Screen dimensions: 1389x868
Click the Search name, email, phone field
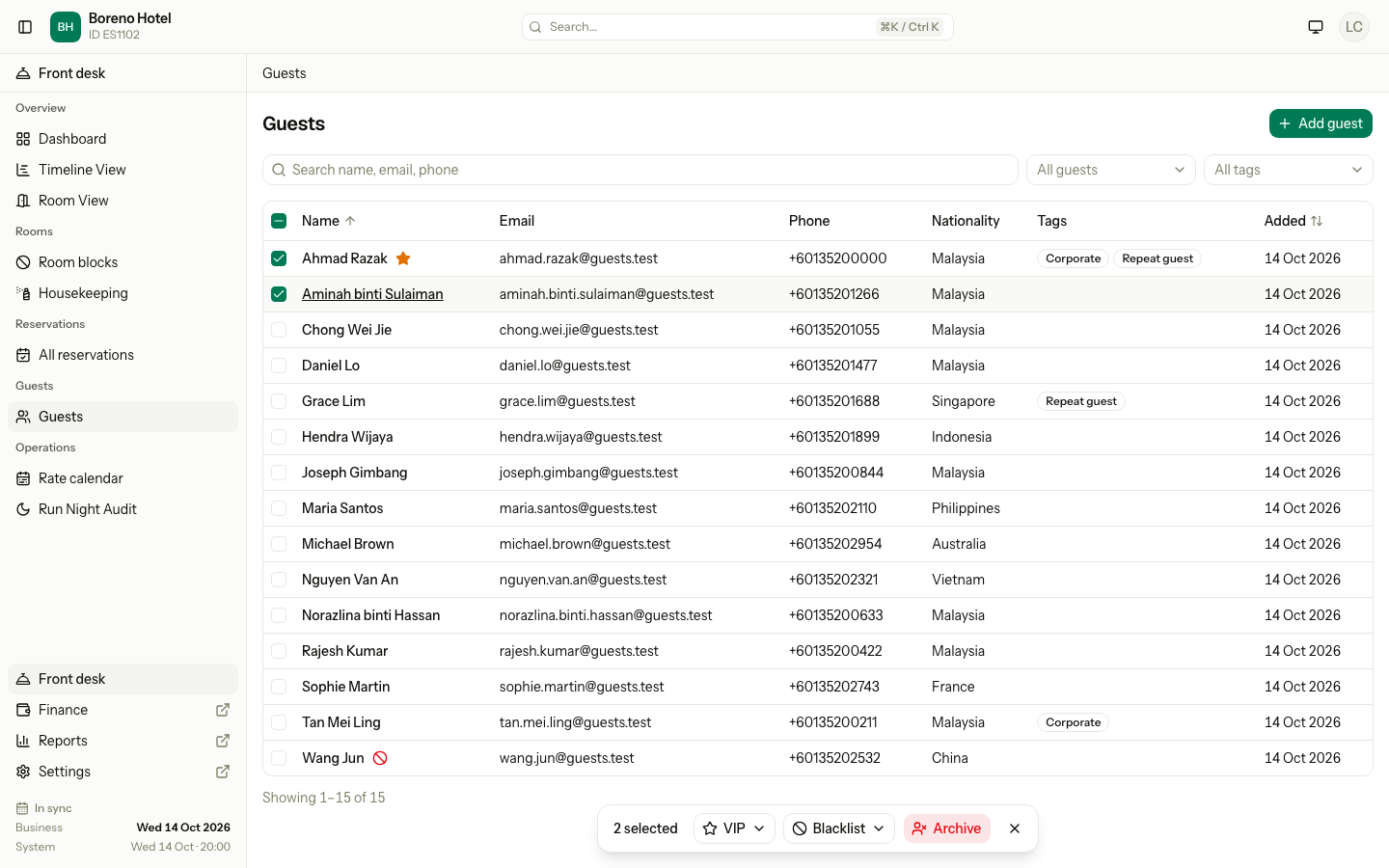(640, 170)
